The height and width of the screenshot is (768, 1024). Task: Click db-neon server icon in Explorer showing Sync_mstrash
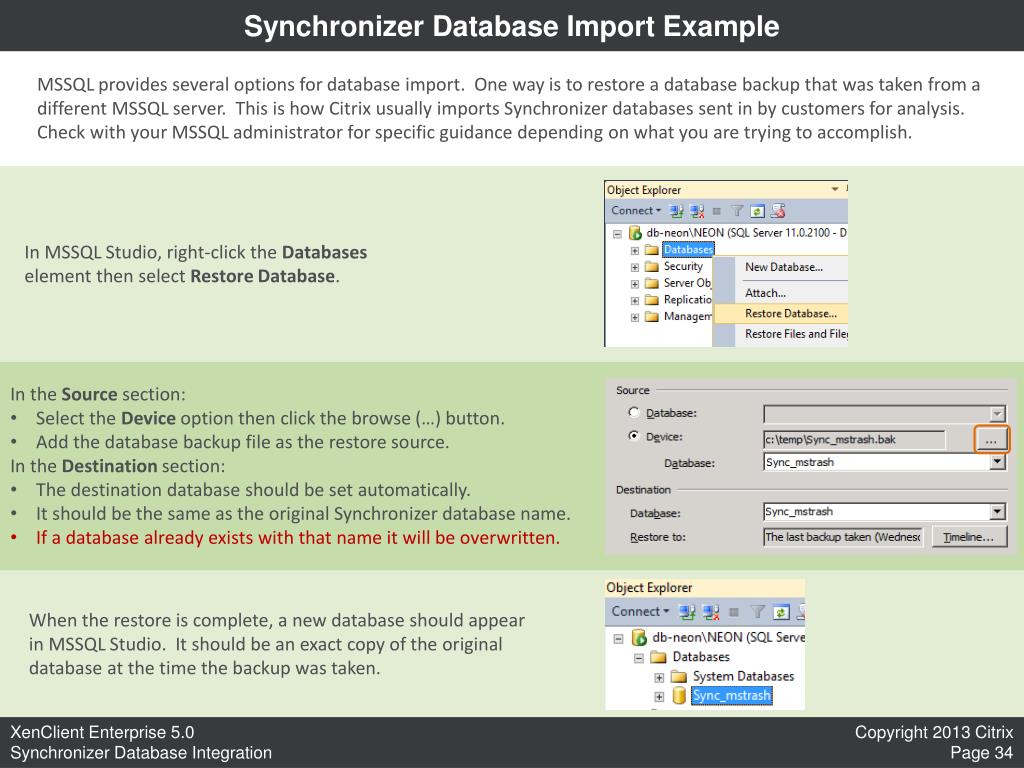[x=639, y=637]
